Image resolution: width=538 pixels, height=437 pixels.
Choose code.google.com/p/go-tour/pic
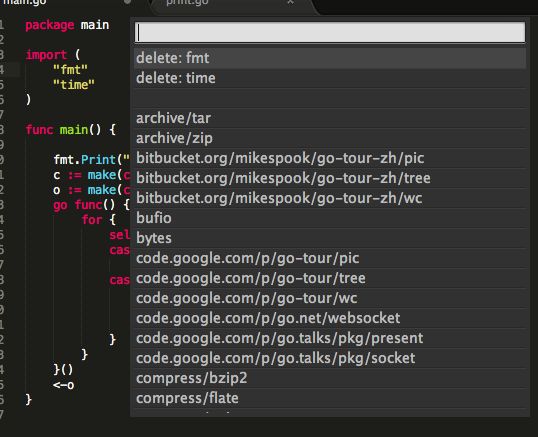coord(330,258)
